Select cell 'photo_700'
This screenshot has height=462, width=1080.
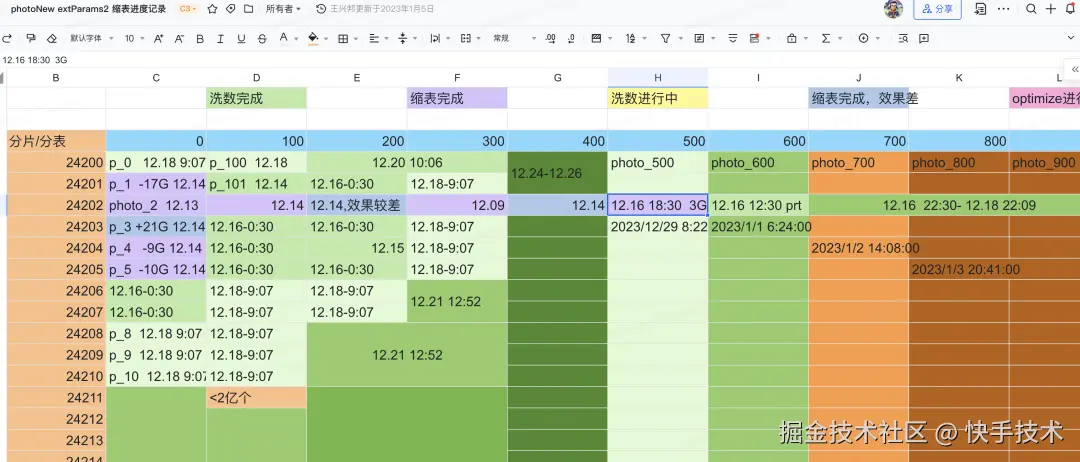[858, 162]
